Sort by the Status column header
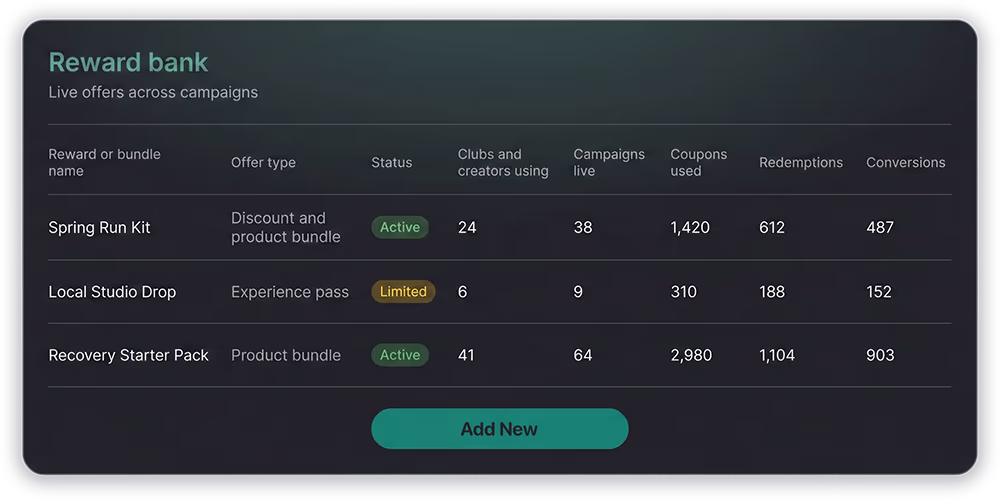 click(x=391, y=162)
